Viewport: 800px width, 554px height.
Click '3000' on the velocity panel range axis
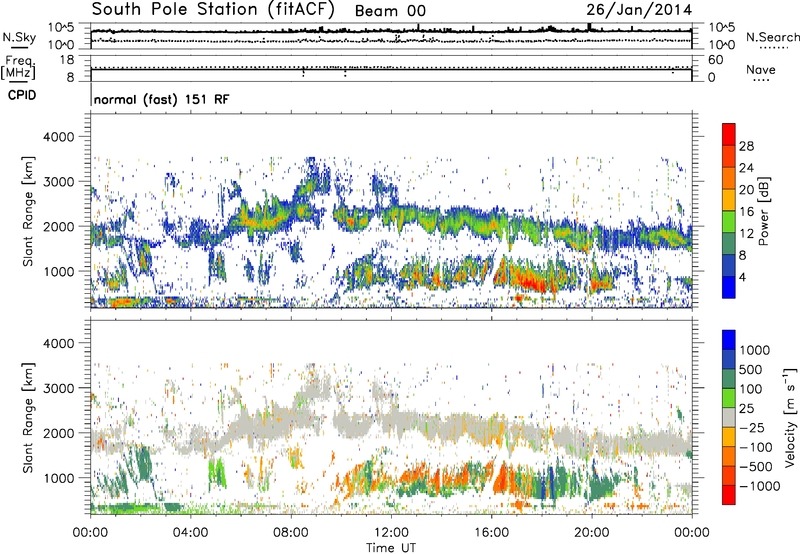coord(59,388)
